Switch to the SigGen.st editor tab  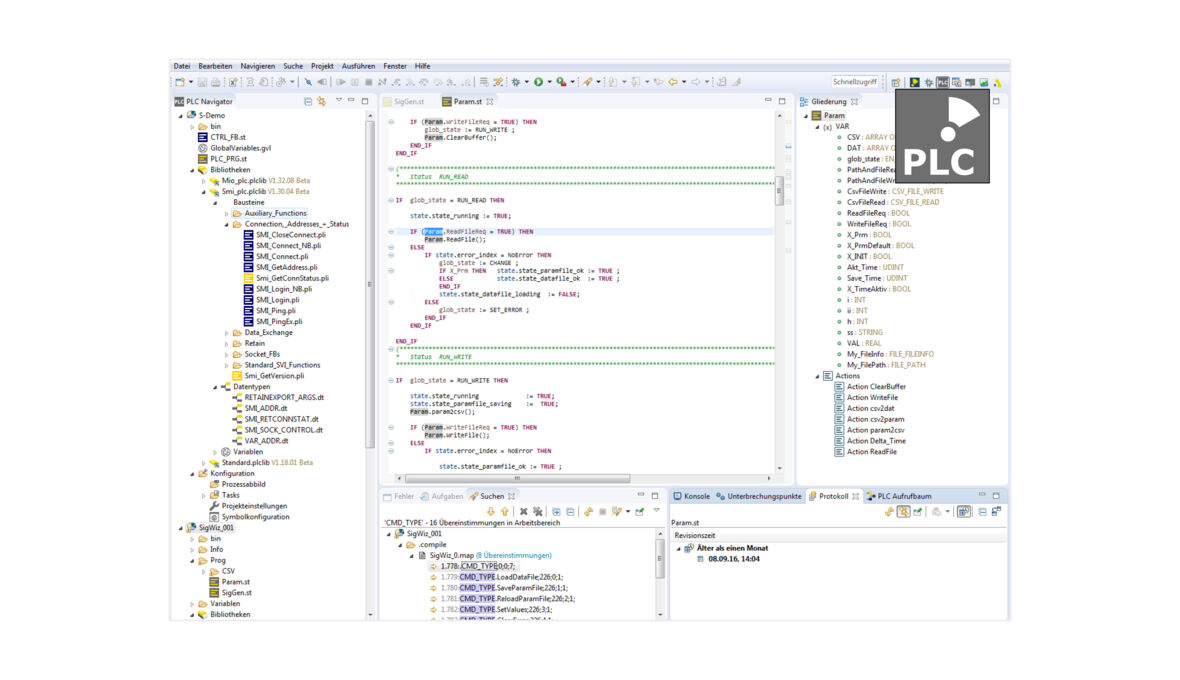408,101
